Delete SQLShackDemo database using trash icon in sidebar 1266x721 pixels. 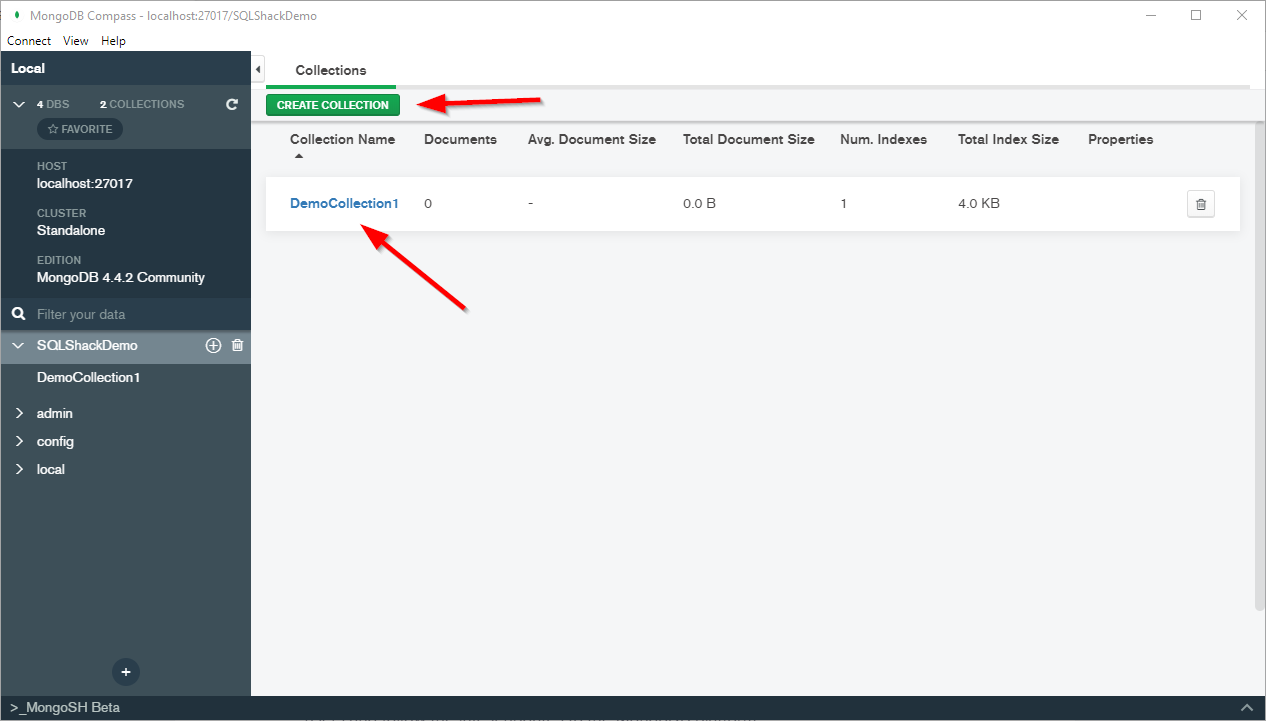(x=237, y=345)
